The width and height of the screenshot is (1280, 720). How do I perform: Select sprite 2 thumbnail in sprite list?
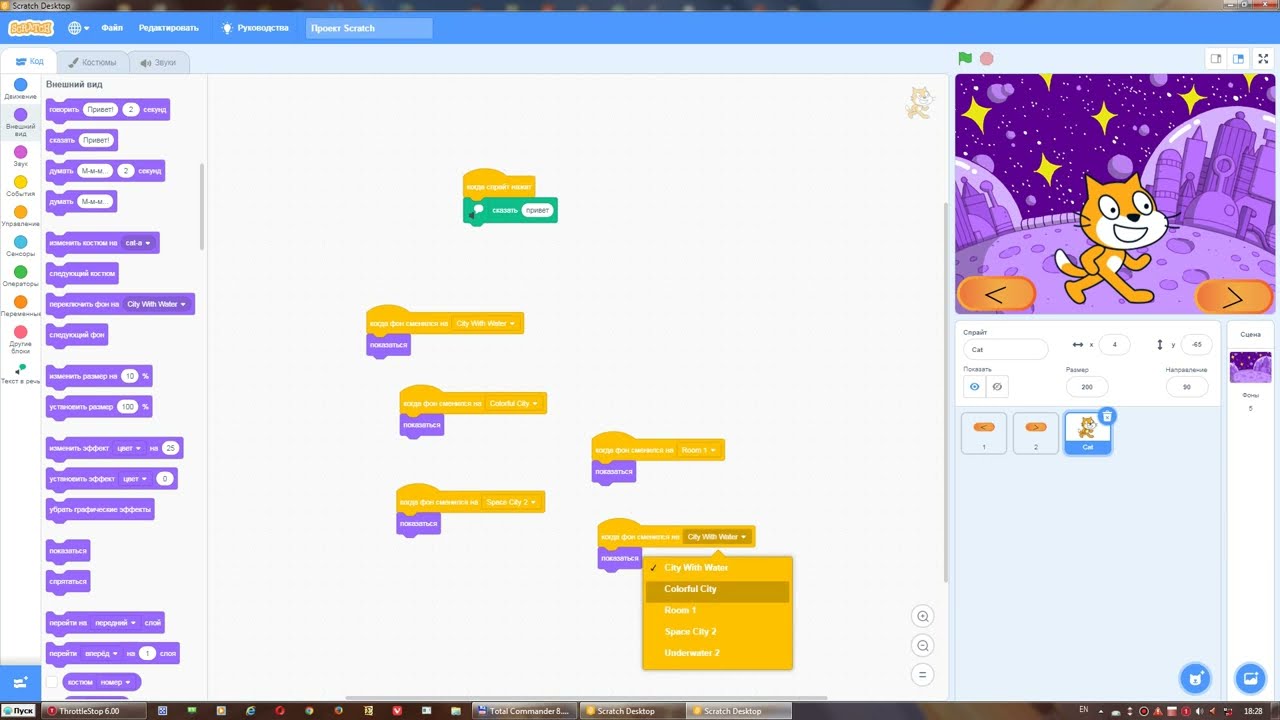click(x=1036, y=433)
